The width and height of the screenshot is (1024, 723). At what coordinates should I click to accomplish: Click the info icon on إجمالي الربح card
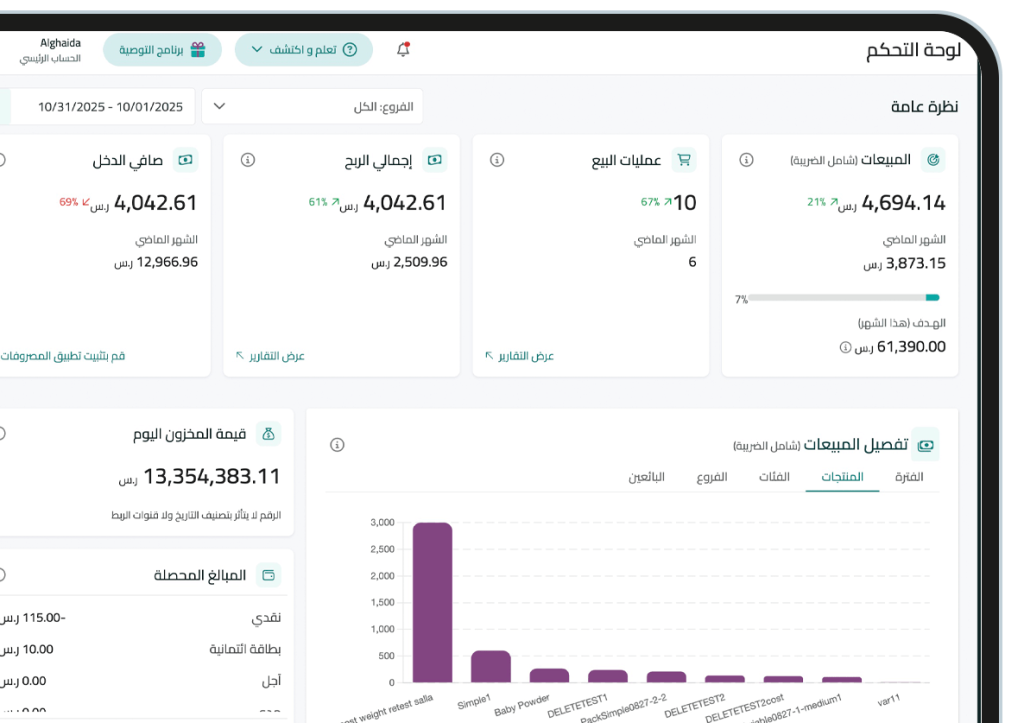click(247, 161)
